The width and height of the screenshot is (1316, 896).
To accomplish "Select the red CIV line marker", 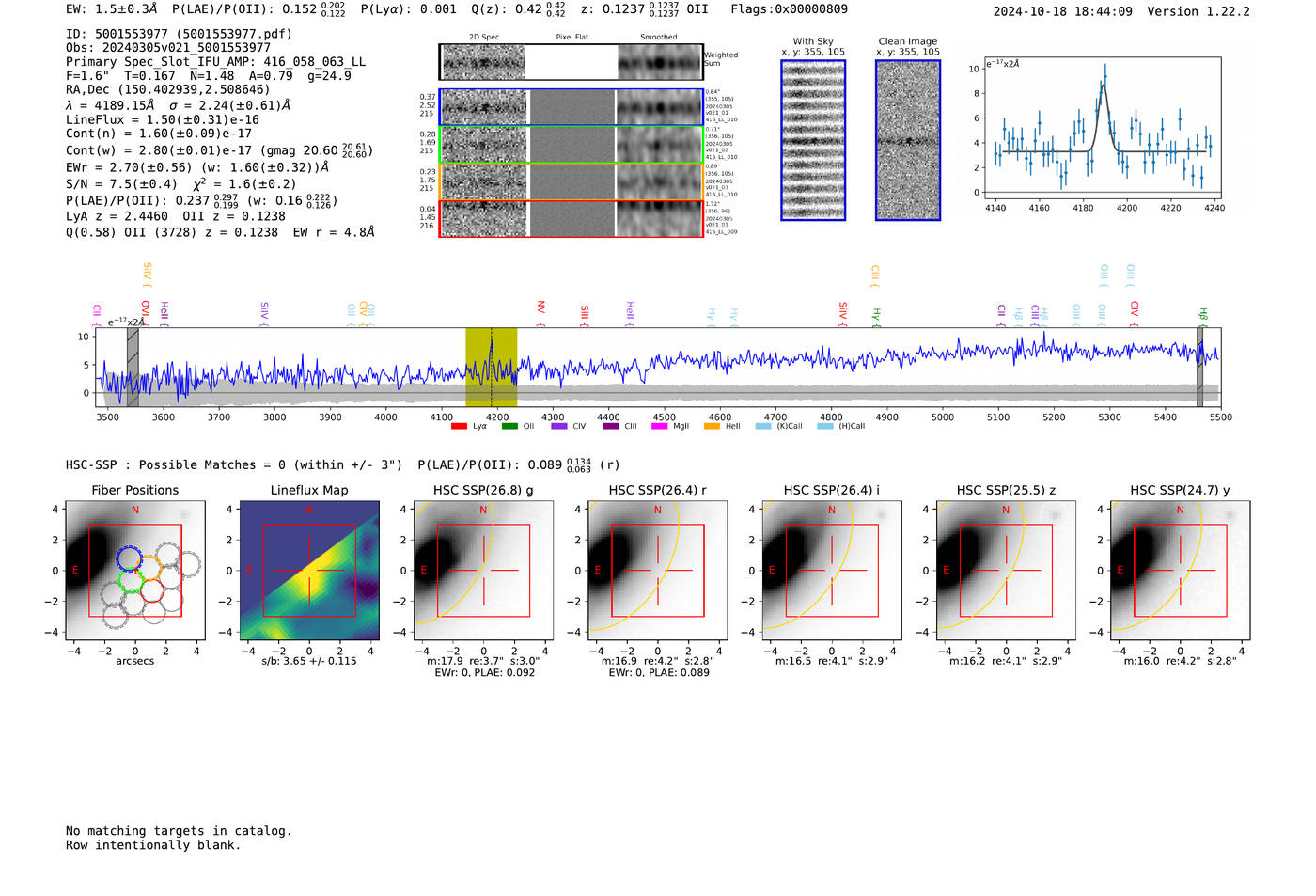I will tap(1134, 313).
